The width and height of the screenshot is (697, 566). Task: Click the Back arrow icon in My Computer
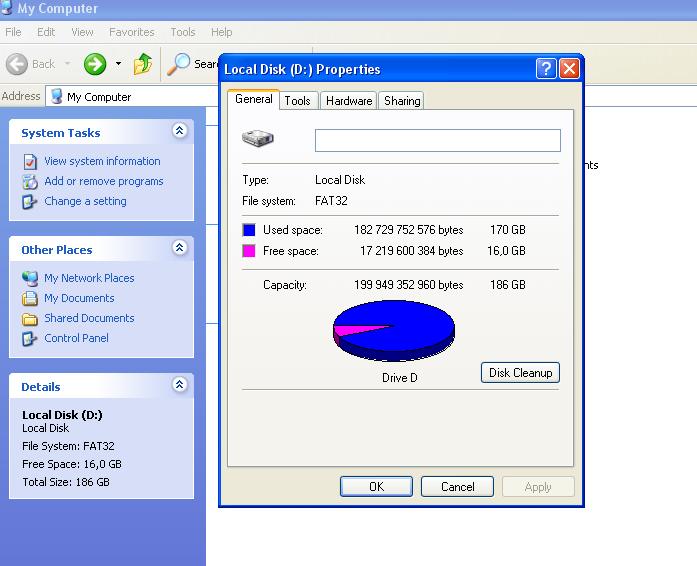click(17, 64)
